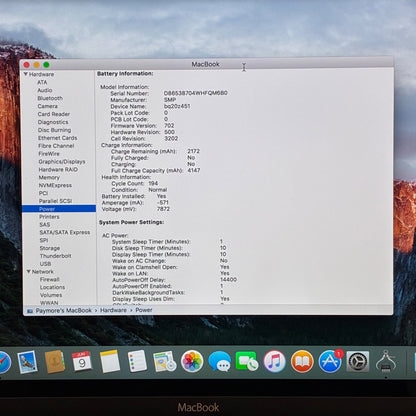The image size is (416, 416).
Task: Open Photos app from the dock
Action: click(x=192, y=361)
